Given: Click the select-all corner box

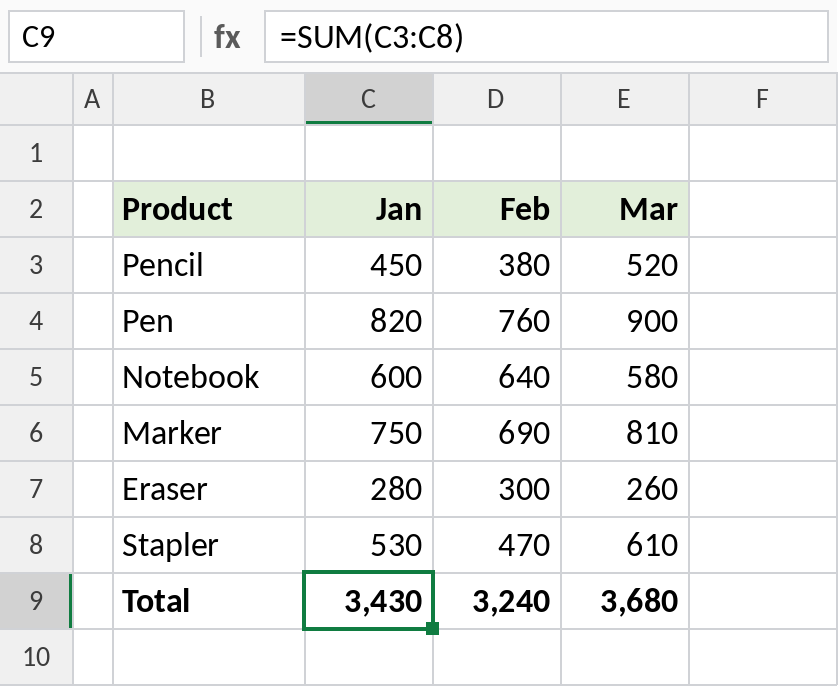Looking at the screenshot, I should 36,99.
